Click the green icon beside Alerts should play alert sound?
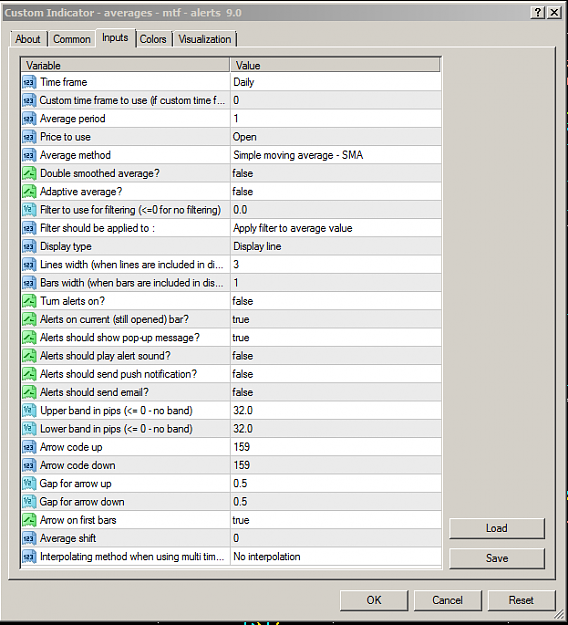The width and height of the screenshot is (568, 625). click(29, 356)
